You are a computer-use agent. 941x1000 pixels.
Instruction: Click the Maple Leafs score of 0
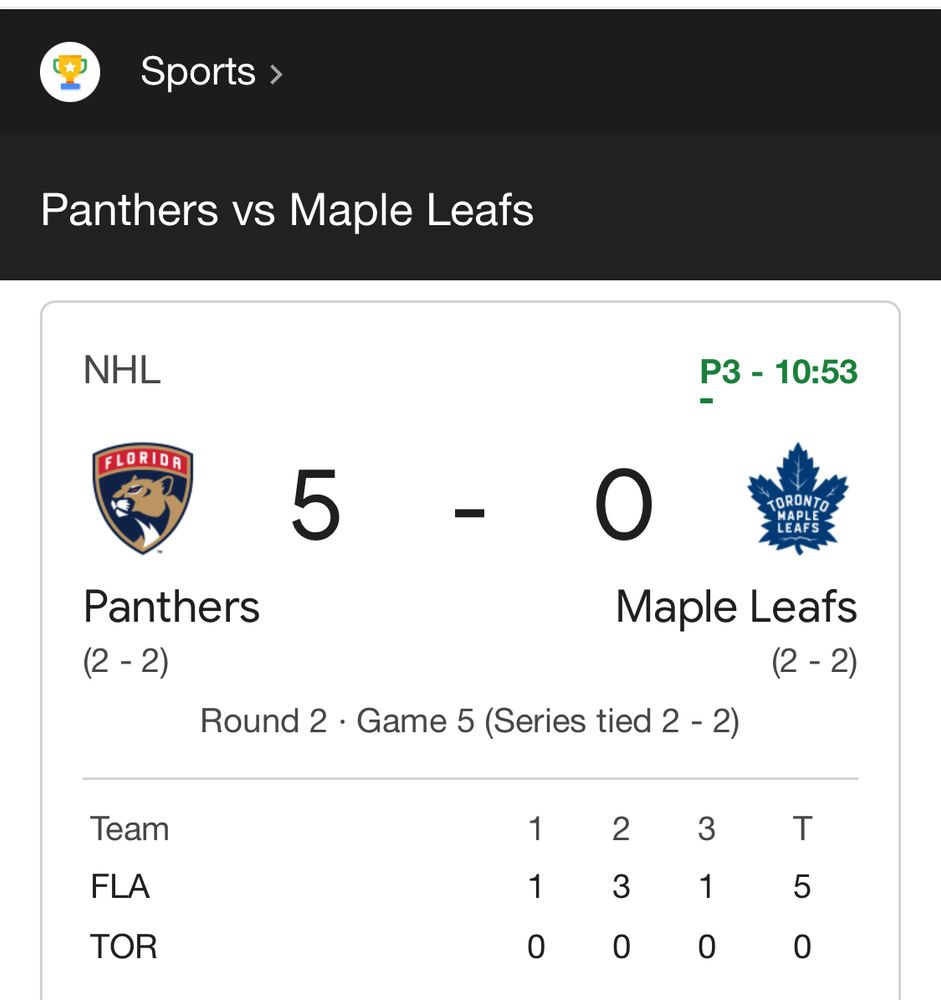click(x=624, y=507)
